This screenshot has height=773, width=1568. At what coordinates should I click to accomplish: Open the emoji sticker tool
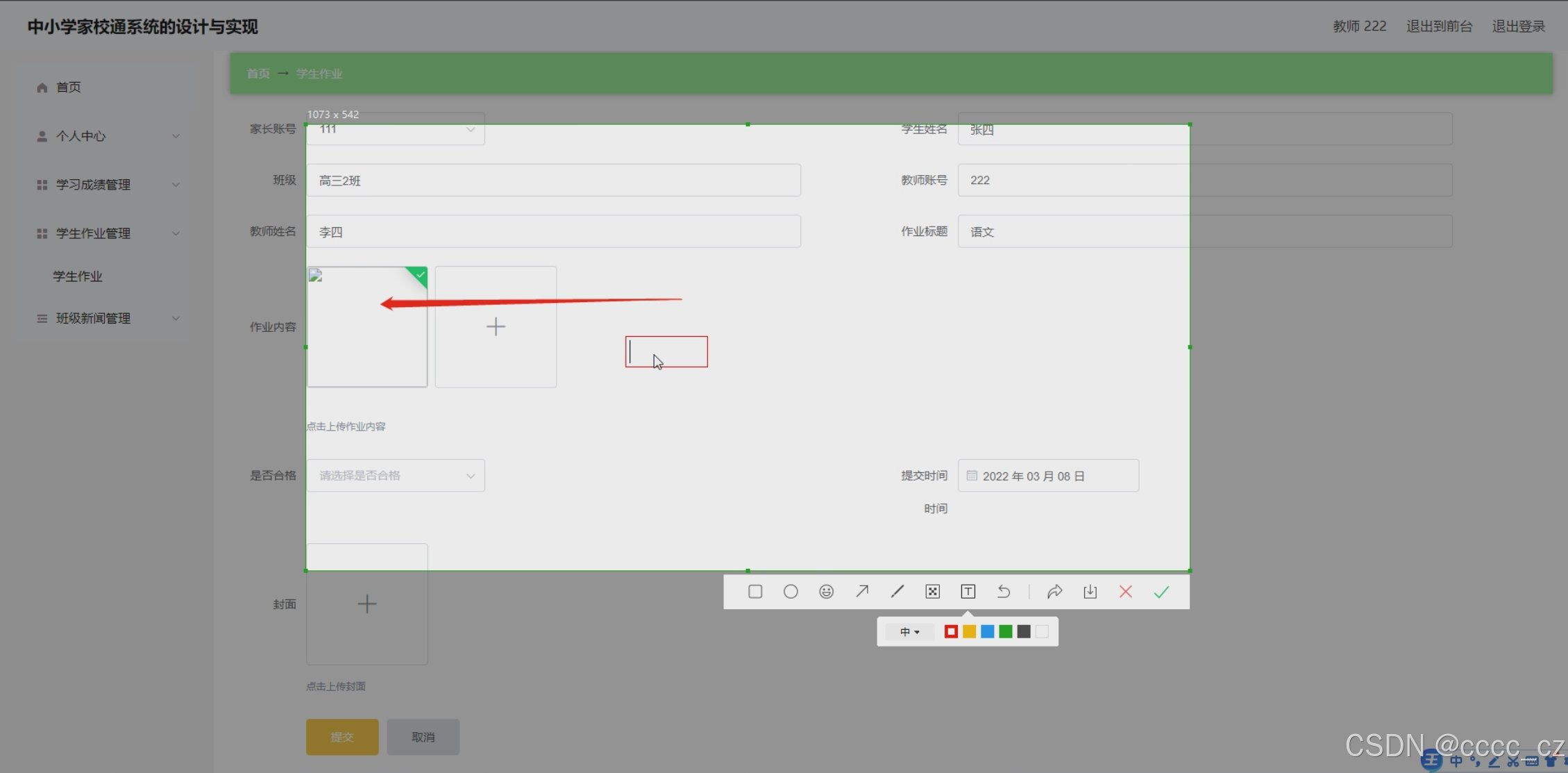click(x=826, y=592)
